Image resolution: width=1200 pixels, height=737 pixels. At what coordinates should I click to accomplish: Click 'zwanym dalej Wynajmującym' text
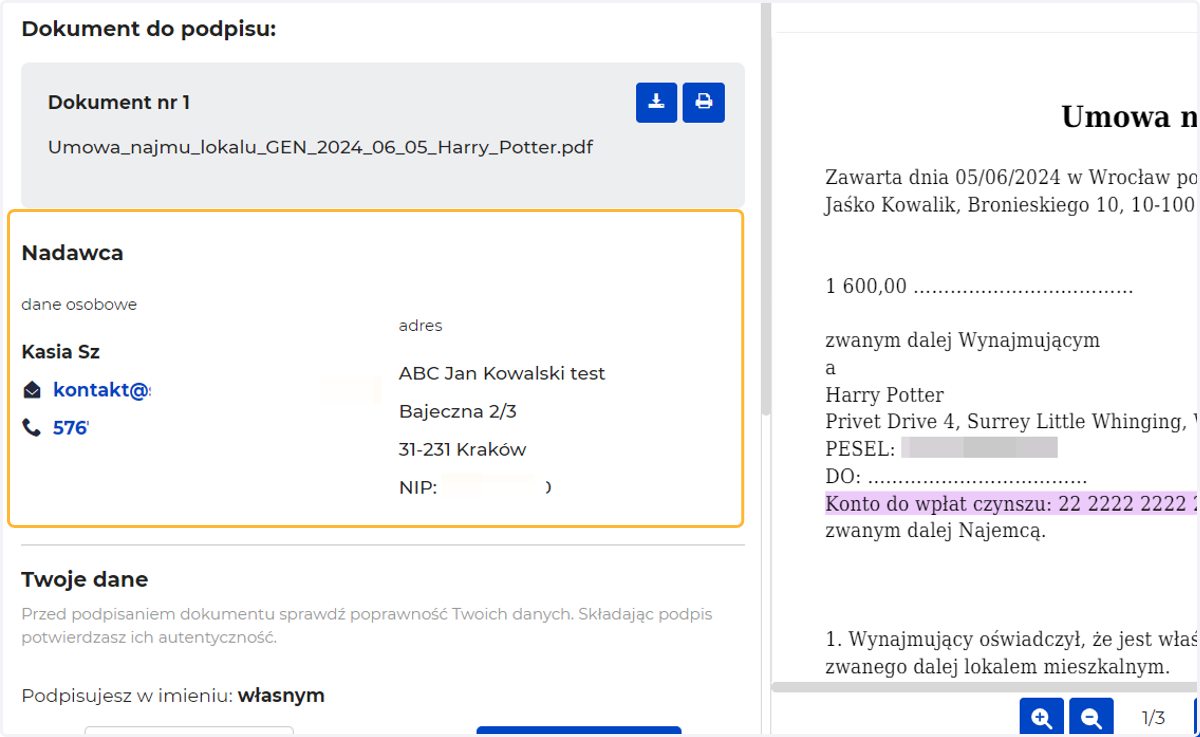[962, 340]
